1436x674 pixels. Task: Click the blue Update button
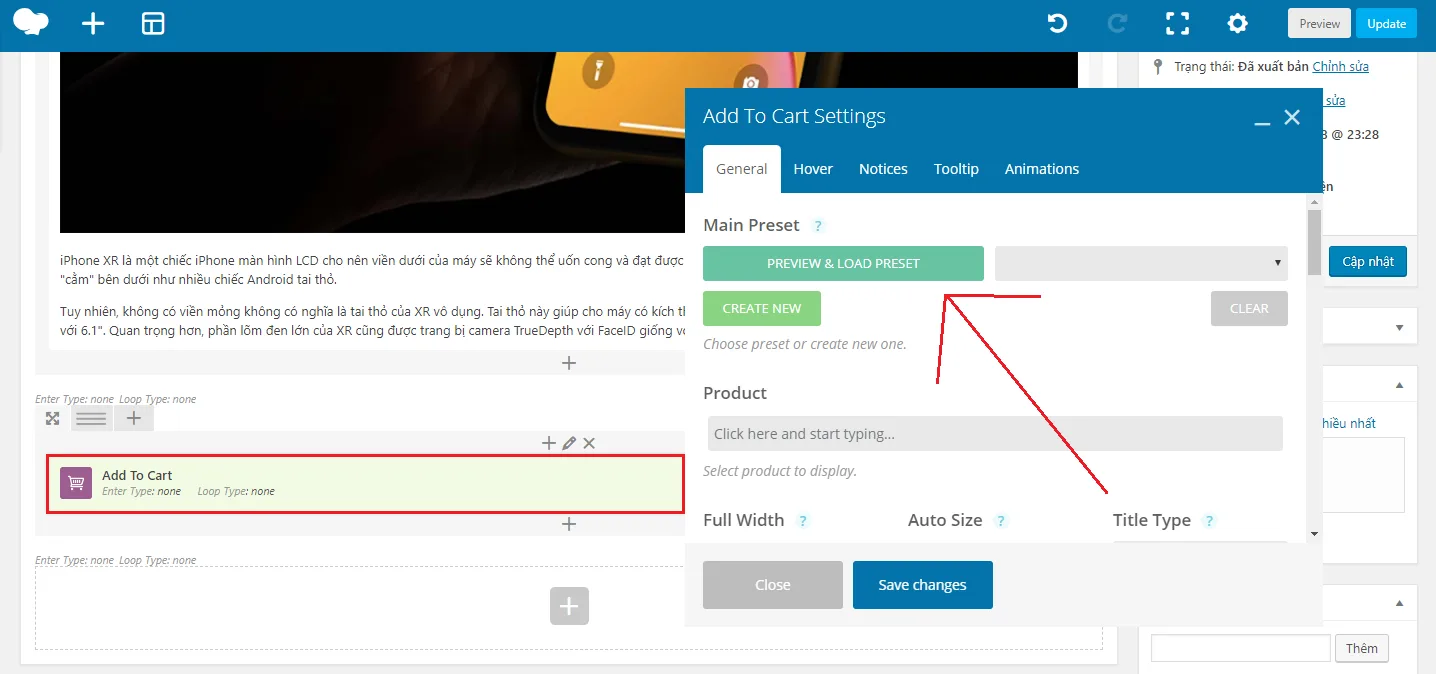1386,23
